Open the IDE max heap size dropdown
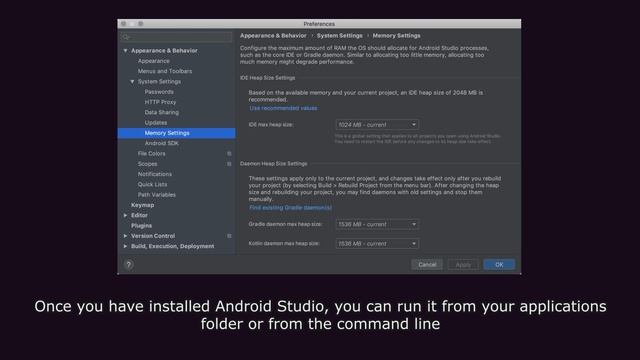This screenshot has height=360, width=640. (377, 124)
